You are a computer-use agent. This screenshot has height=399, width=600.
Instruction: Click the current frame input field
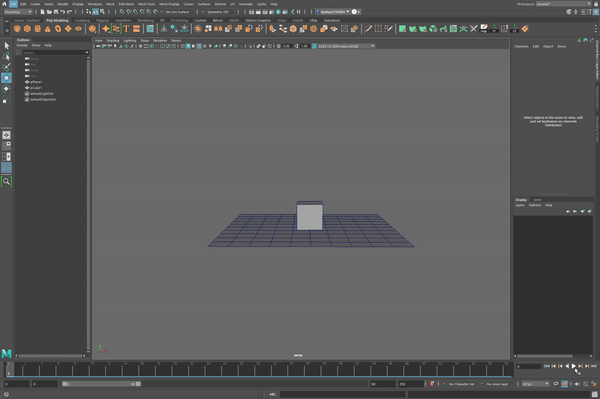(x=528, y=366)
